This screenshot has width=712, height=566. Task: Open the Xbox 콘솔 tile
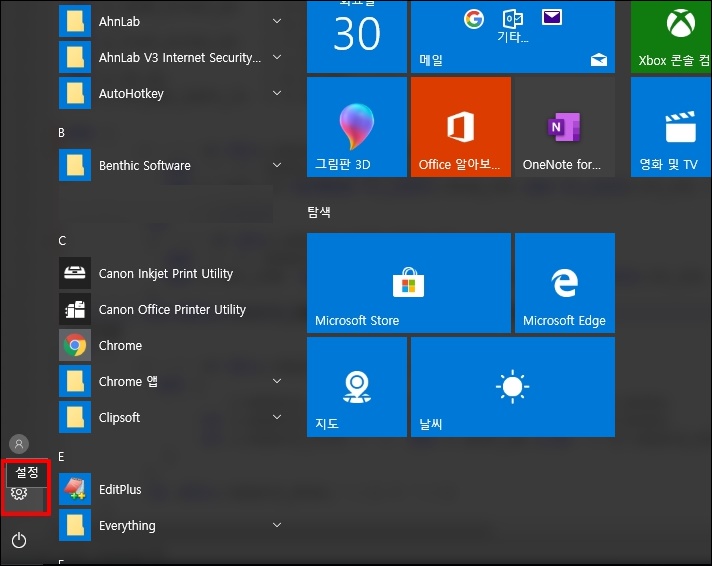point(671,36)
